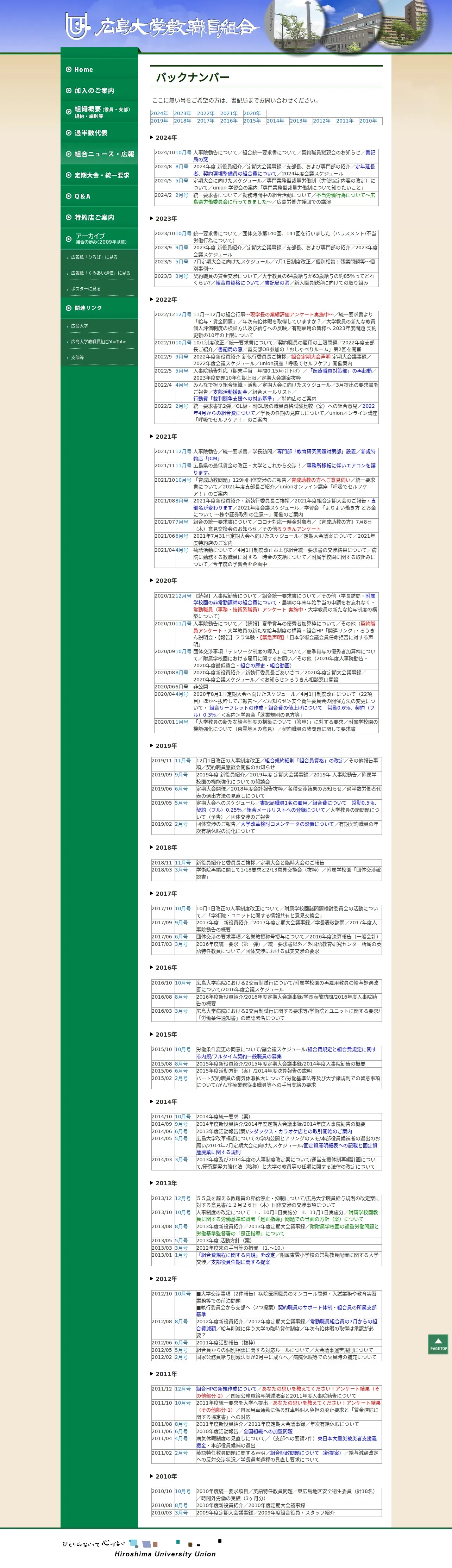Open the 9月号 issue in the 2023/9 row
452x1568 pixels.
[182, 248]
